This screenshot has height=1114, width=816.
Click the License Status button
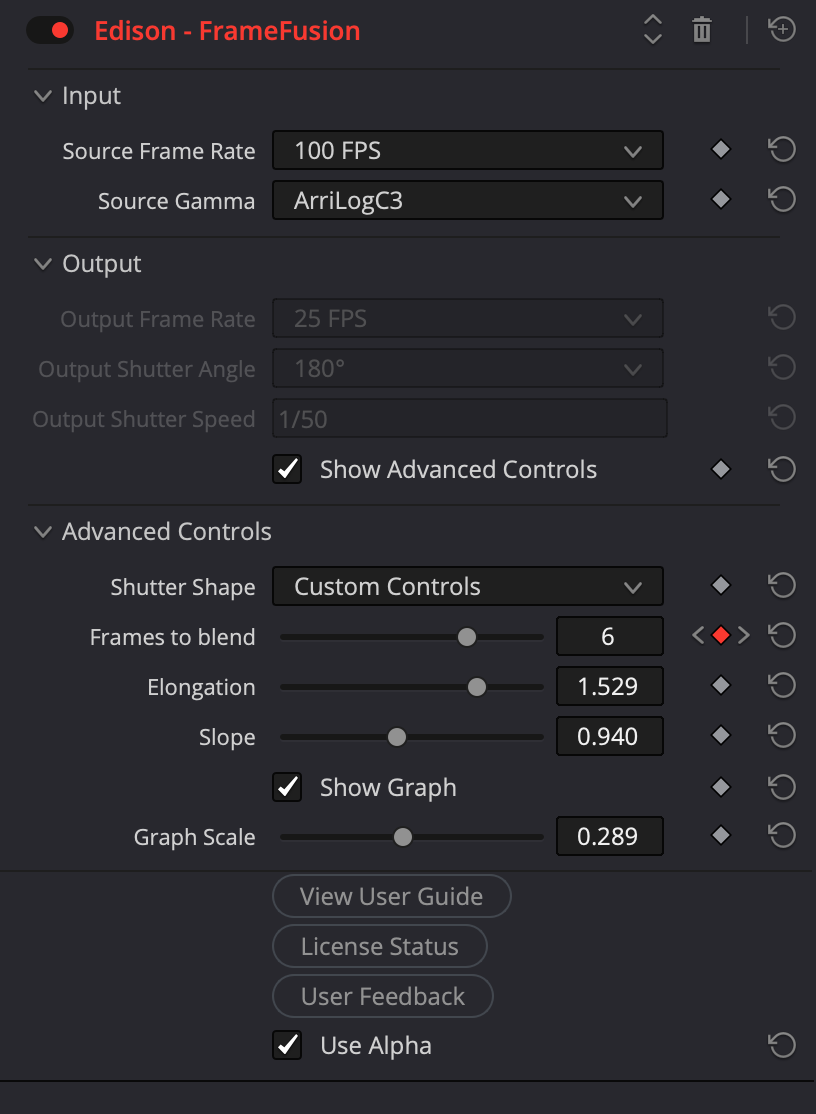(x=380, y=946)
